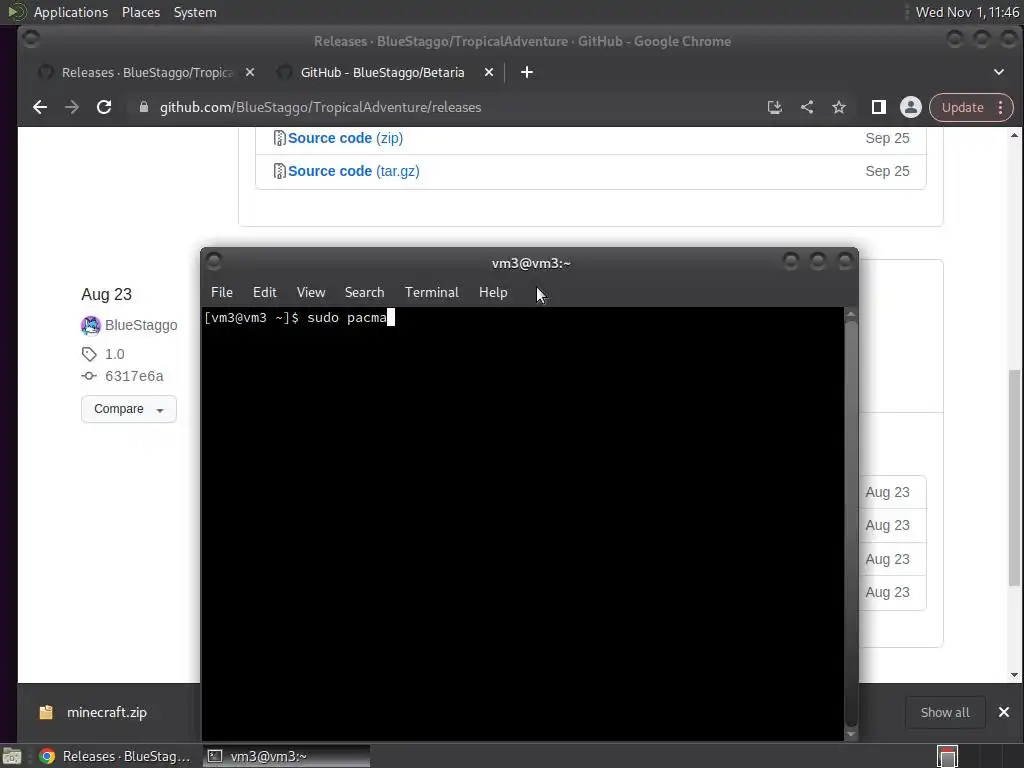
Task: Open downloaded minecraft.zip file
Action: [x=106, y=712]
